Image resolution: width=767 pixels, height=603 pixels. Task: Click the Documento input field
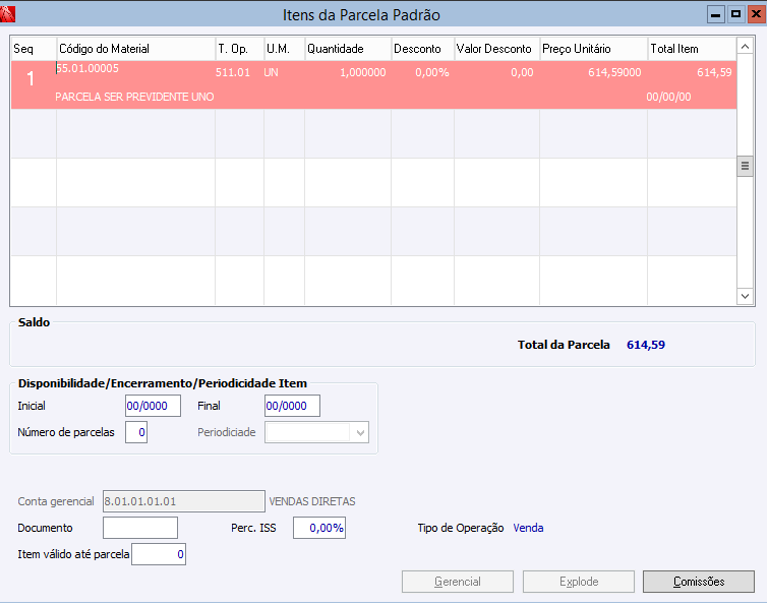[x=140, y=528]
